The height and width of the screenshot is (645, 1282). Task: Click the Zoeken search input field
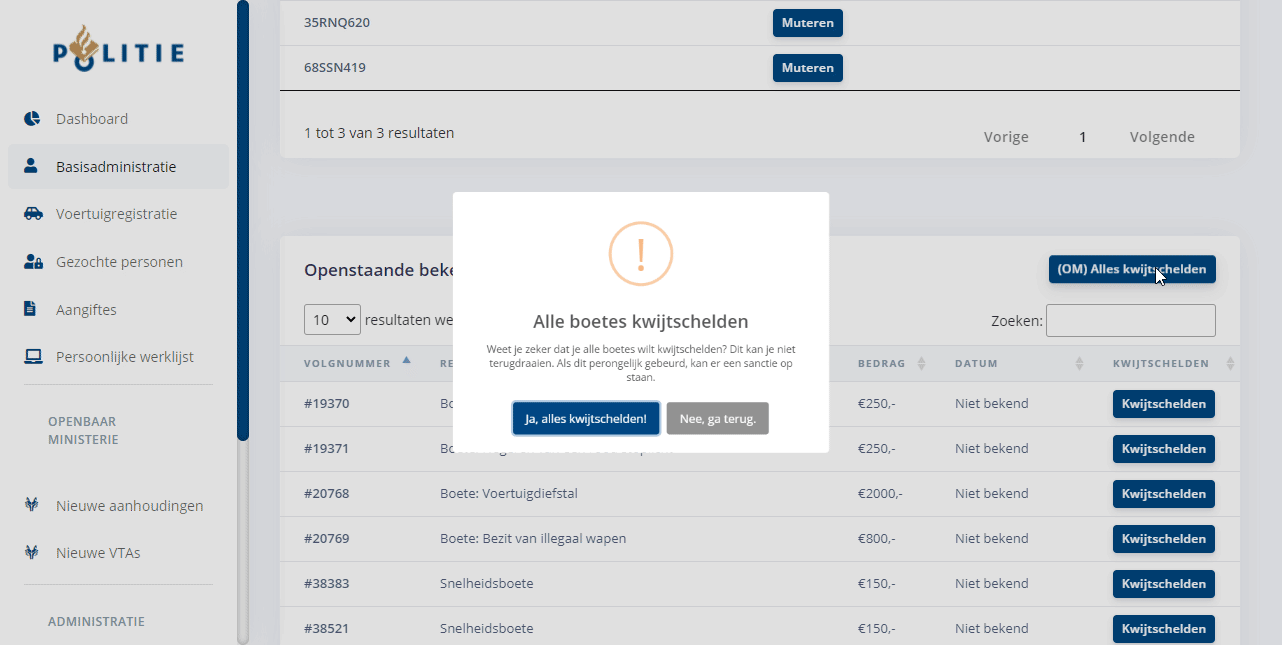click(x=1130, y=320)
